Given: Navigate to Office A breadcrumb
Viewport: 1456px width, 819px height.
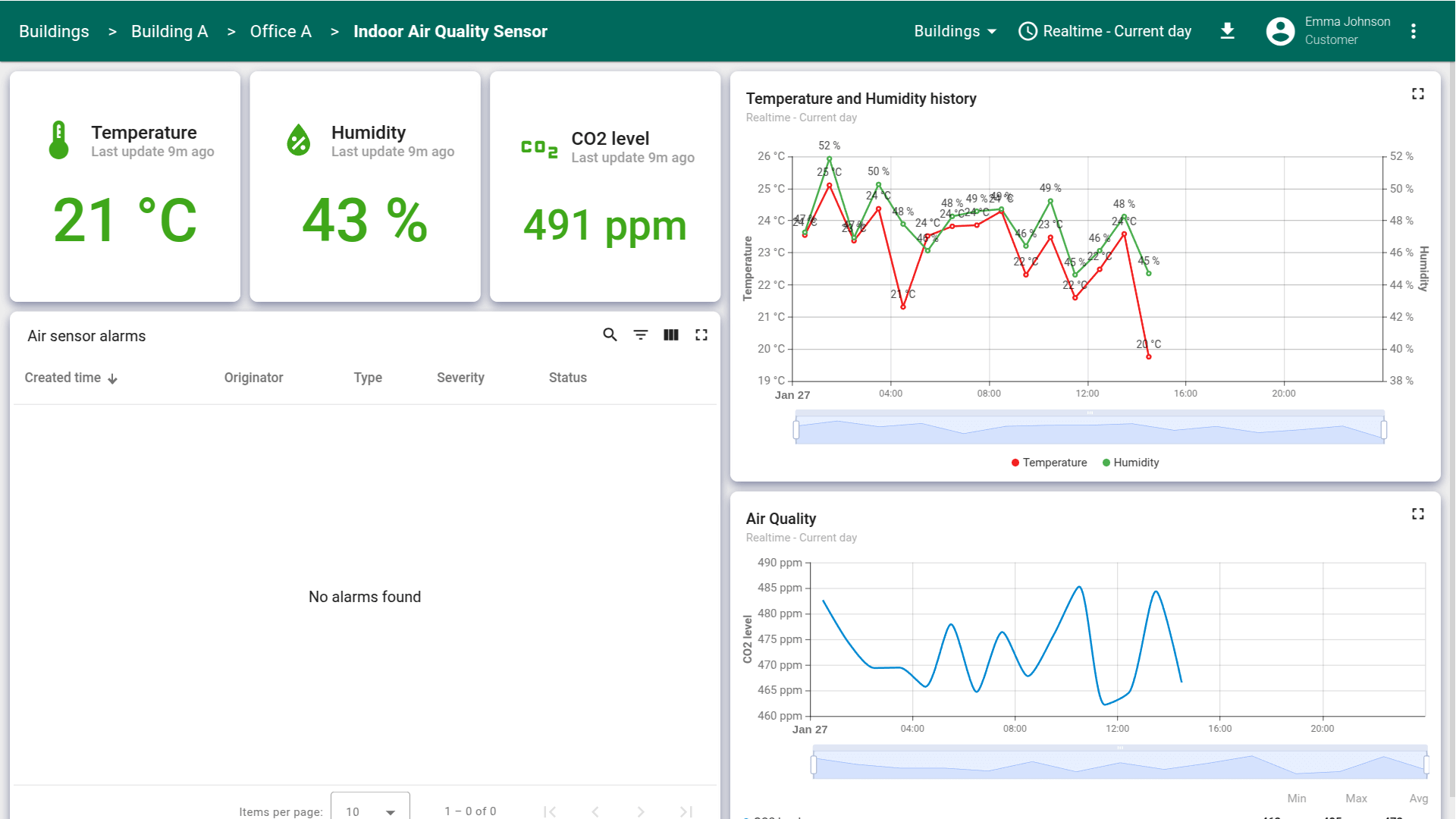Looking at the screenshot, I should (281, 31).
